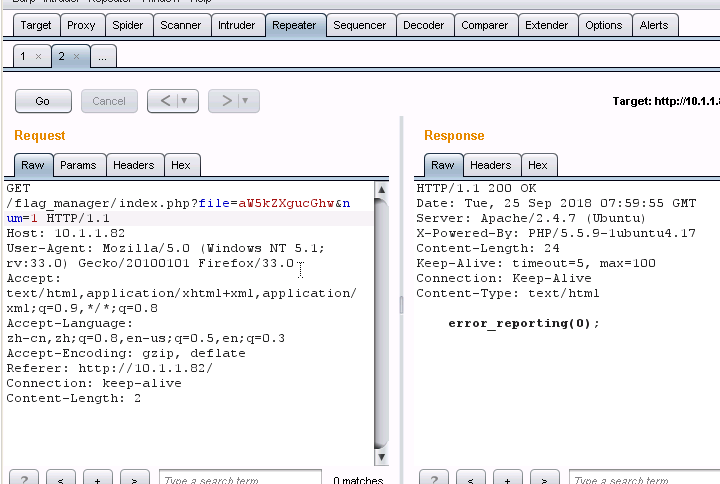Image resolution: width=720 pixels, height=484 pixels.
Task: Click the Accept-Encoding: gzip, deflate line
Action: (x=126, y=353)
